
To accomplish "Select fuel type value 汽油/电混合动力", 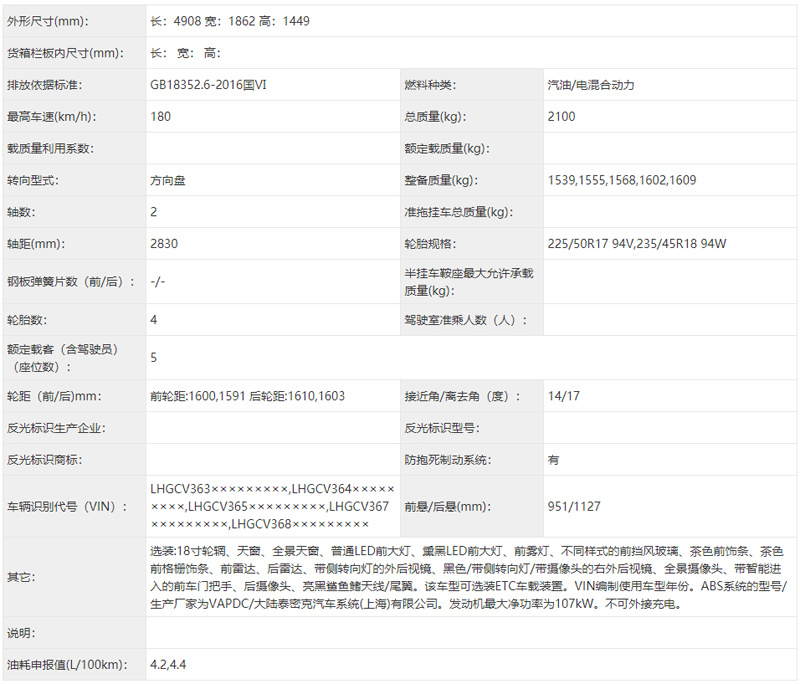I will (x=591, y=85).
